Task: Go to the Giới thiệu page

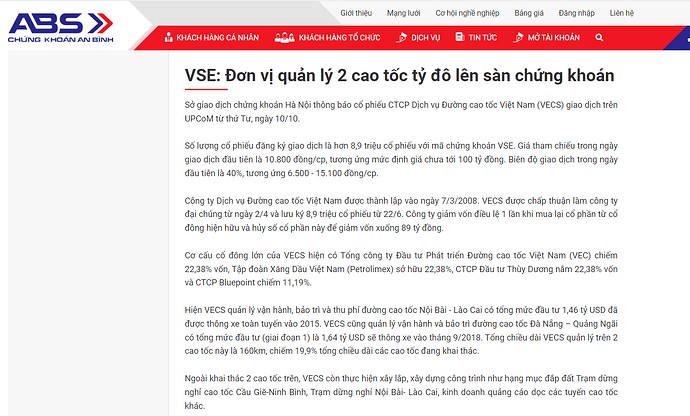Action: pyautogui.click(x=356, y=13)
